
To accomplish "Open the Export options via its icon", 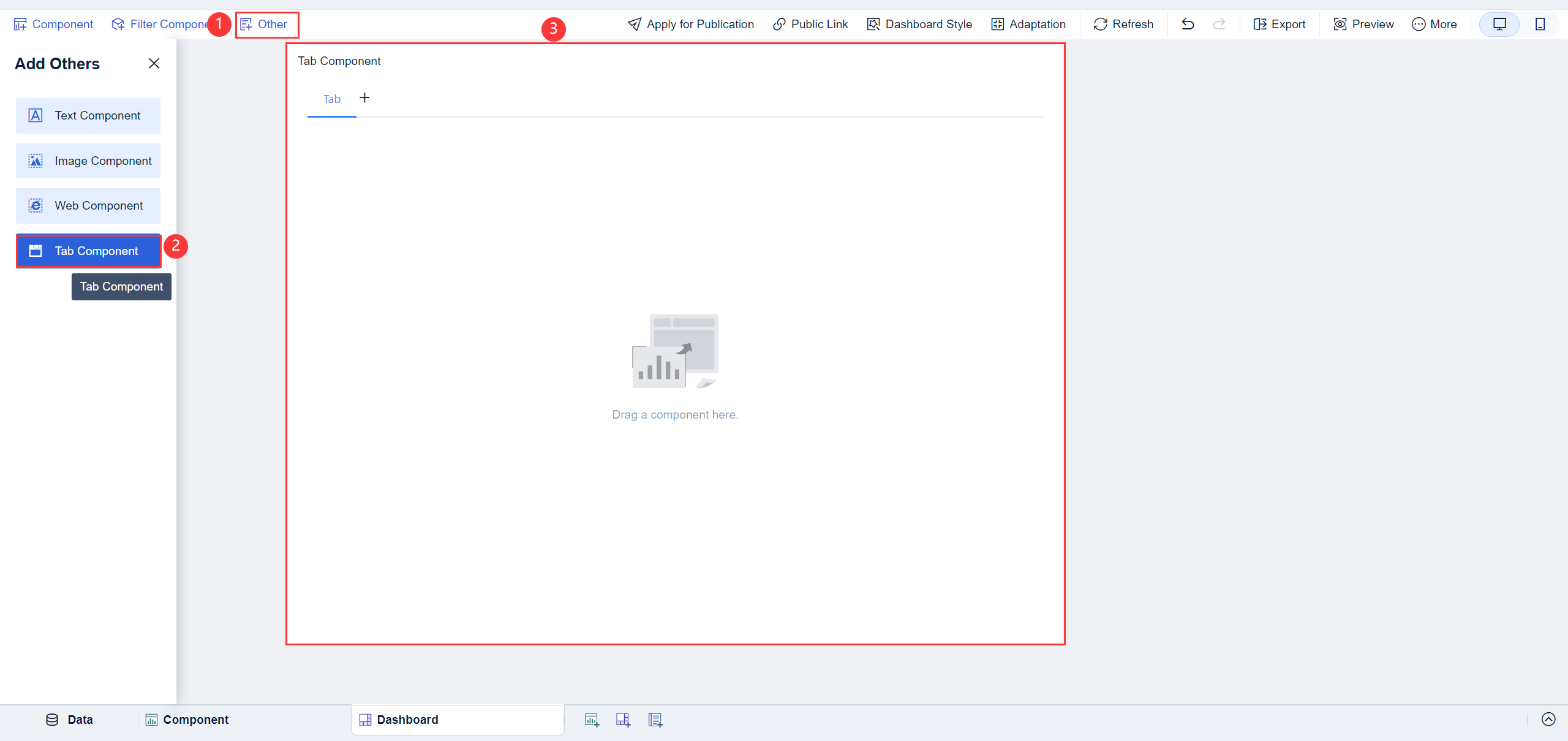I will coord(1261,24).
